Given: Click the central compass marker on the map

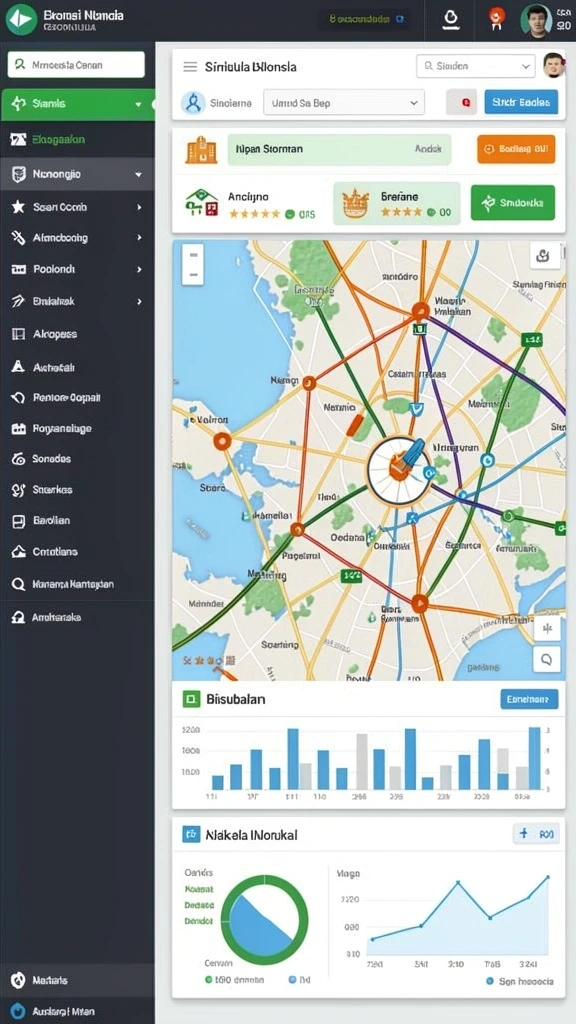Looking at the screenshot, I should pyautogui.click(x=399, y=470).
